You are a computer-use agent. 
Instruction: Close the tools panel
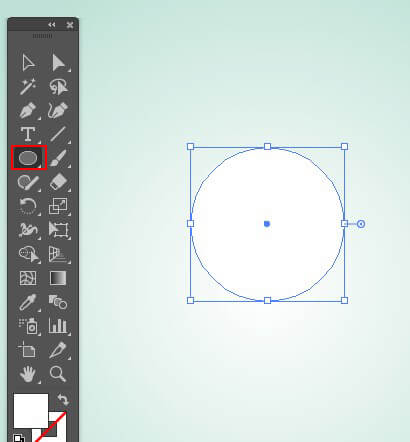[70, 25]
